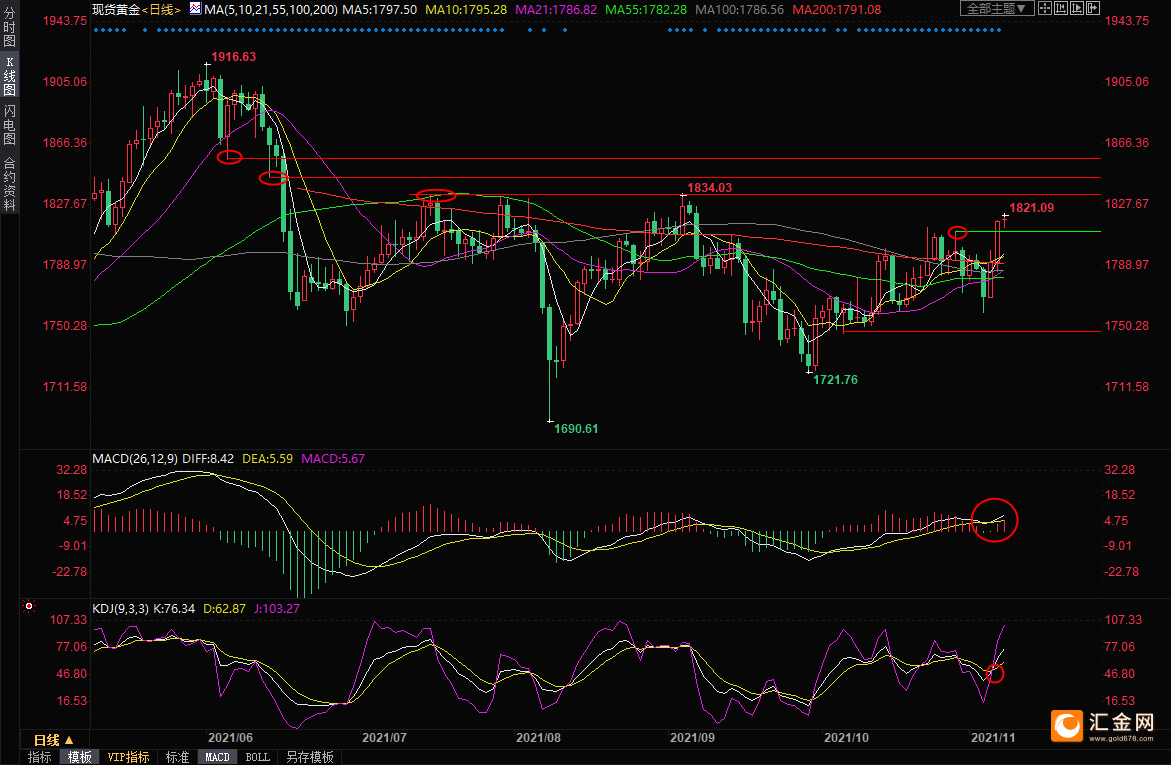Click the 另存模板 button
This screenshot has width=1171, height=765.
(309, 757)
